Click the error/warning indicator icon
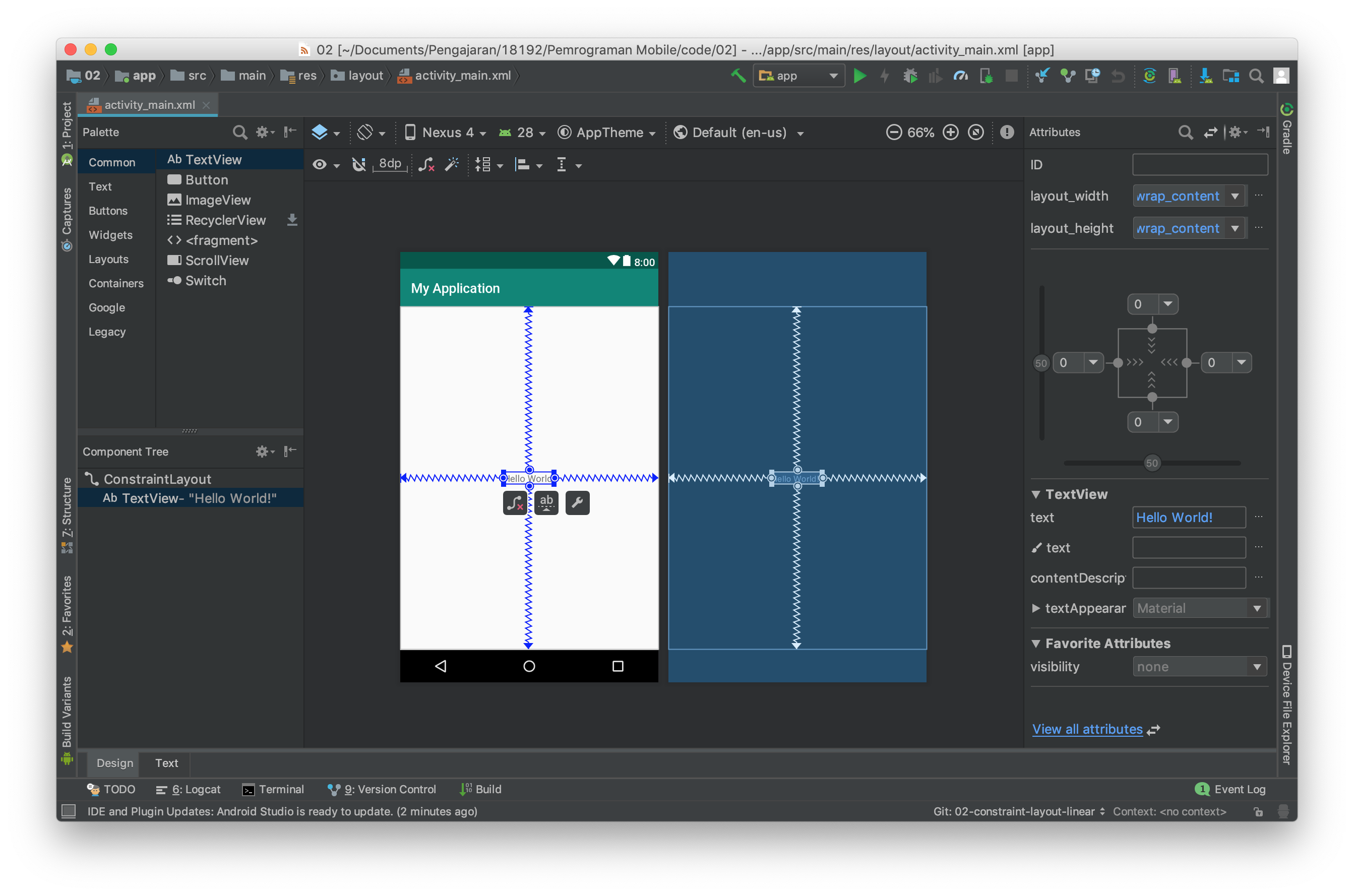This screenshot has height=896, width=1354. point(1005,131)
